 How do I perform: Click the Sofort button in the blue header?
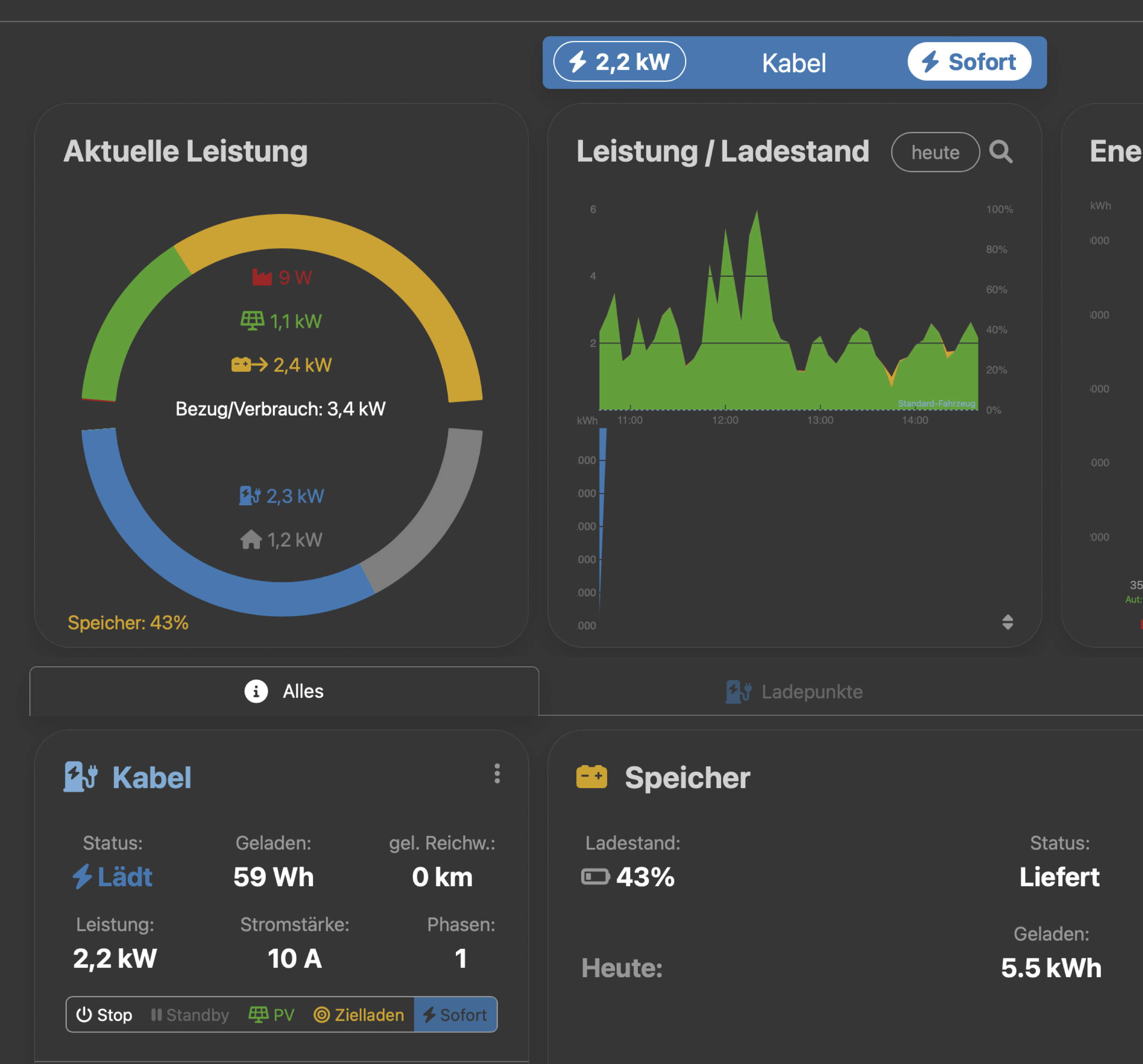[969, 62]
